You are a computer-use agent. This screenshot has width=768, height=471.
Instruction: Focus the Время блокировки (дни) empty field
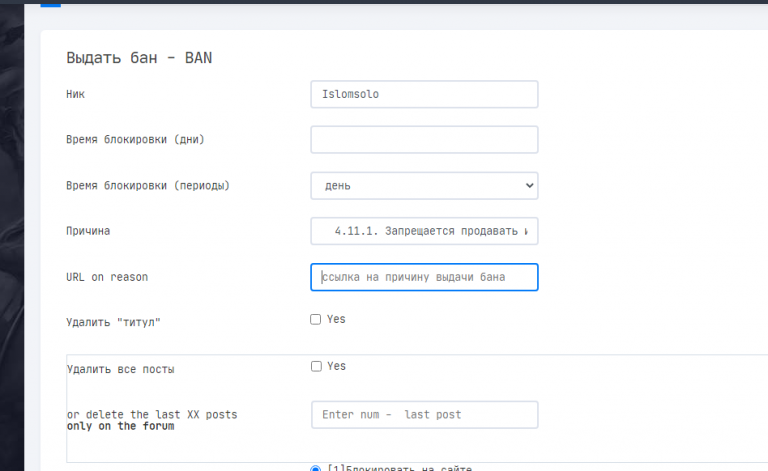point(424,140)
